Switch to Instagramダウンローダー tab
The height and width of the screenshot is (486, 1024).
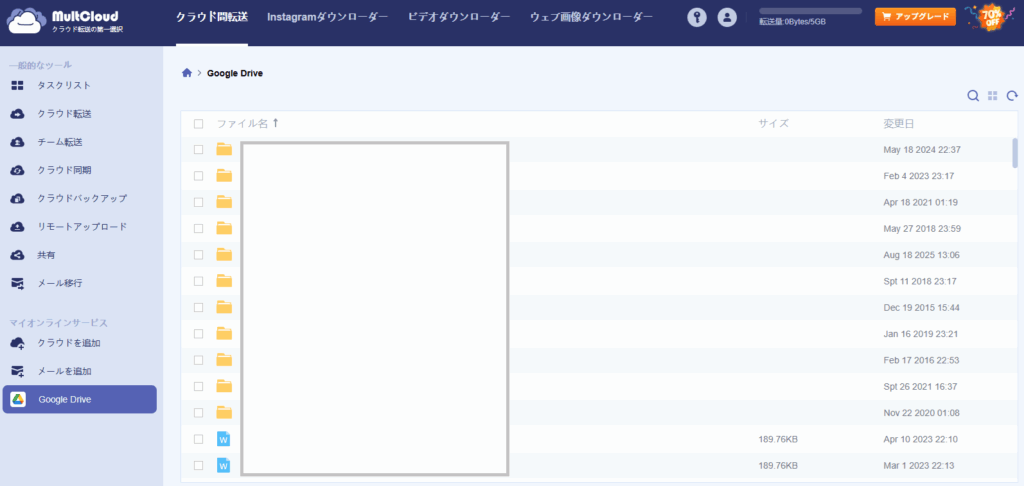pos(327,17)
